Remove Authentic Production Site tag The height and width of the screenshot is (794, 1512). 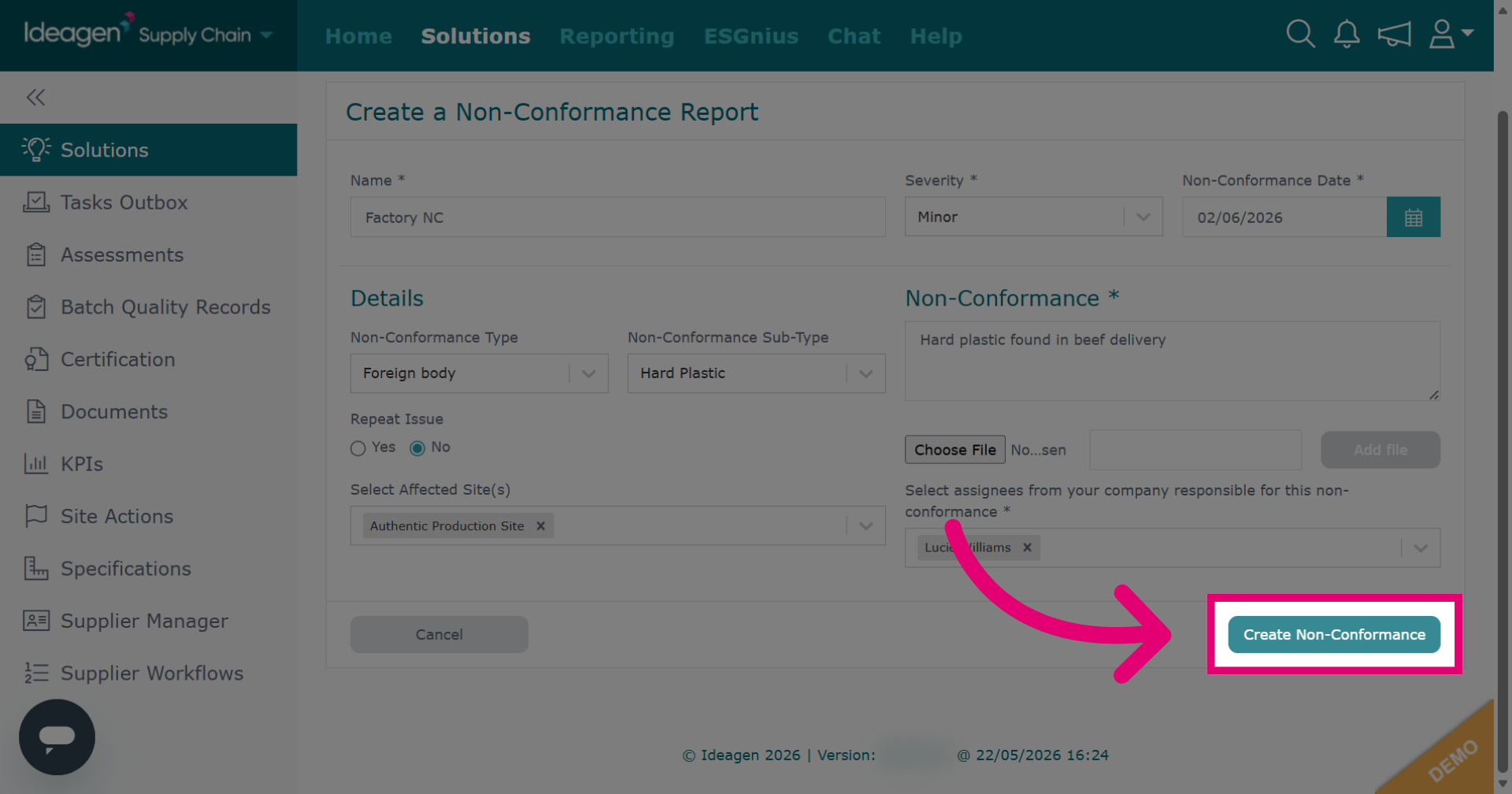click(541, 525)
